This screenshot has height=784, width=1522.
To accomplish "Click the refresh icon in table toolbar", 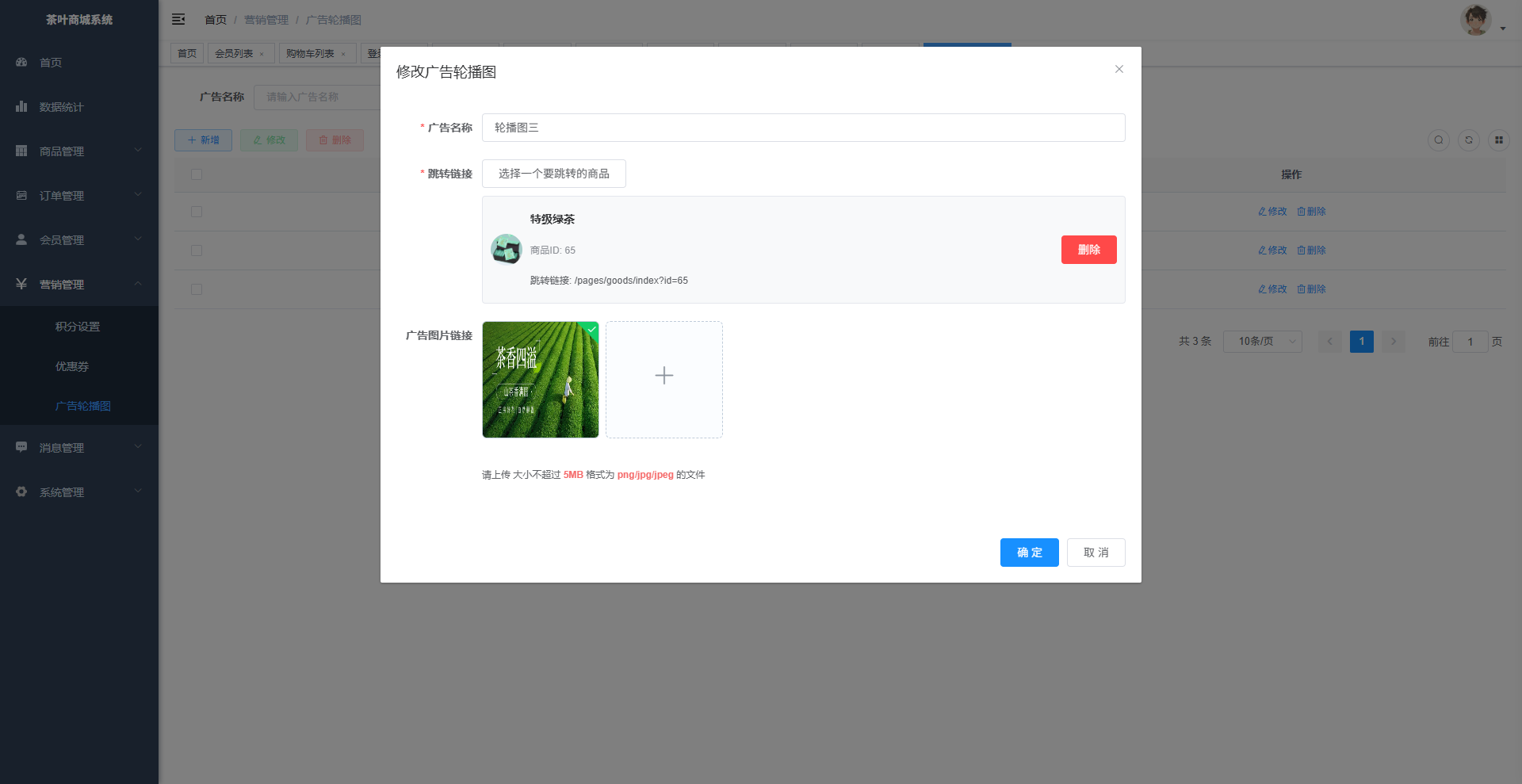I will (x=1468, y=140).
